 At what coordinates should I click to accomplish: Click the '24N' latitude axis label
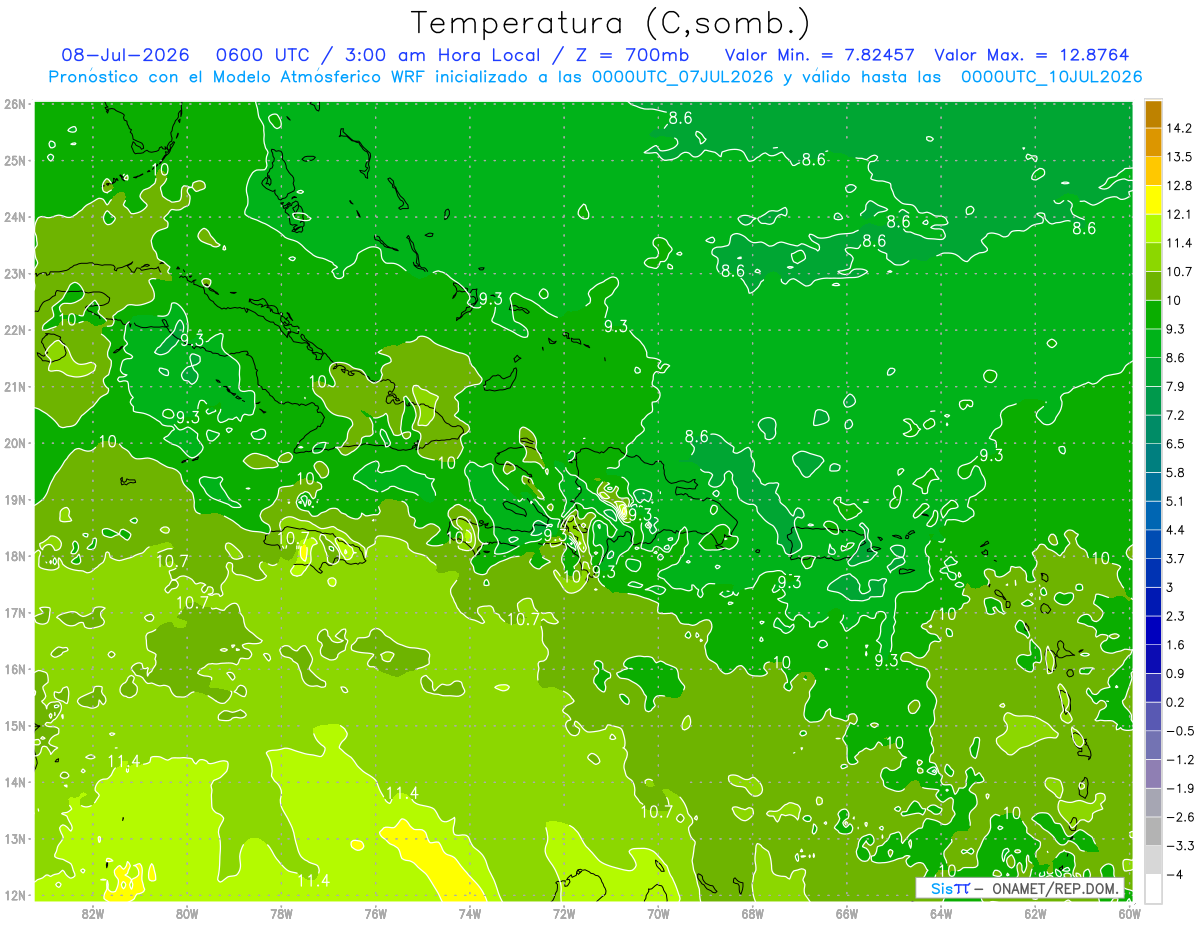pos(14,217)
